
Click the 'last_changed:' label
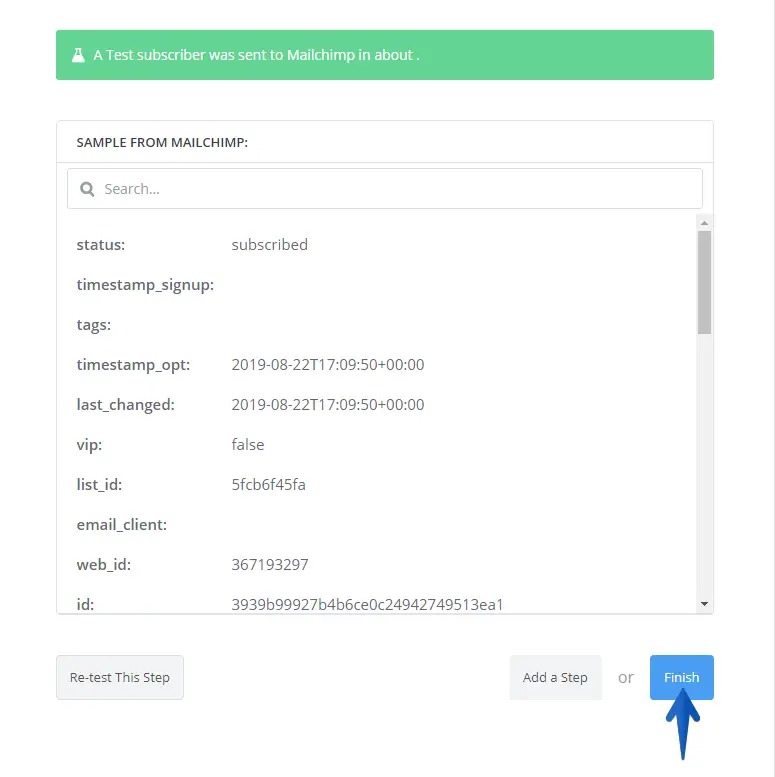[x=125, y=405]
